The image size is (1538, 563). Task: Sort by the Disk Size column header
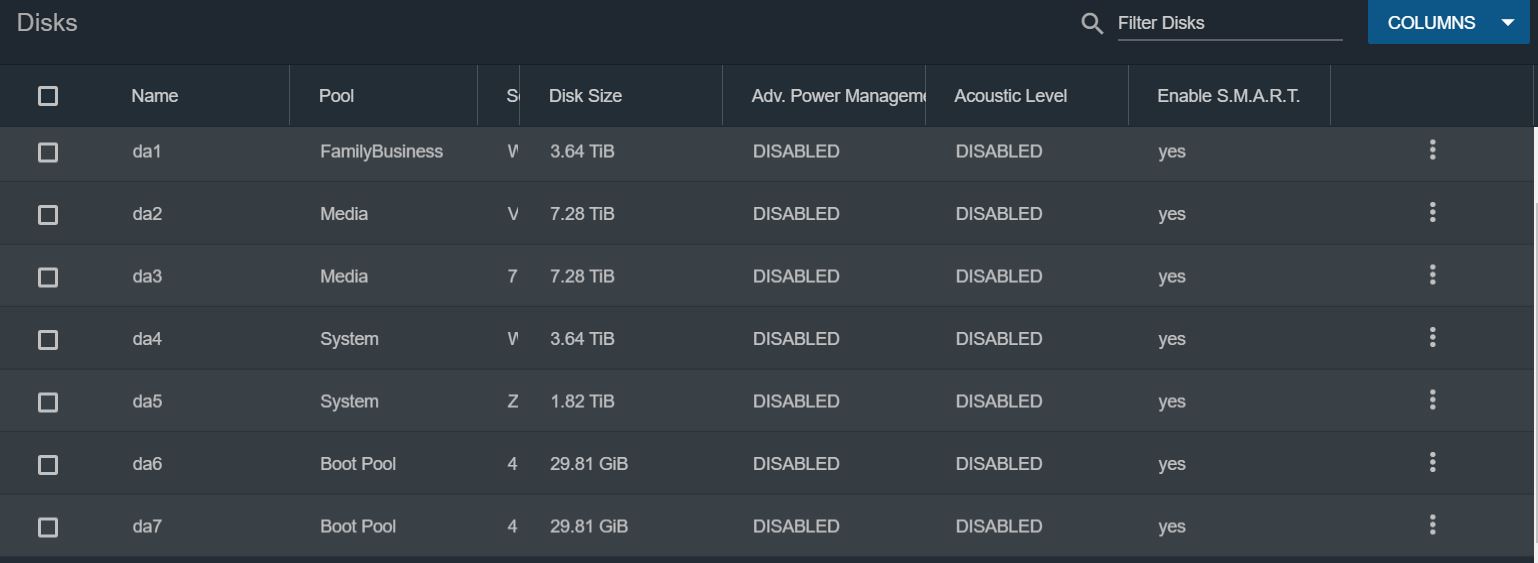click(585, 96)
